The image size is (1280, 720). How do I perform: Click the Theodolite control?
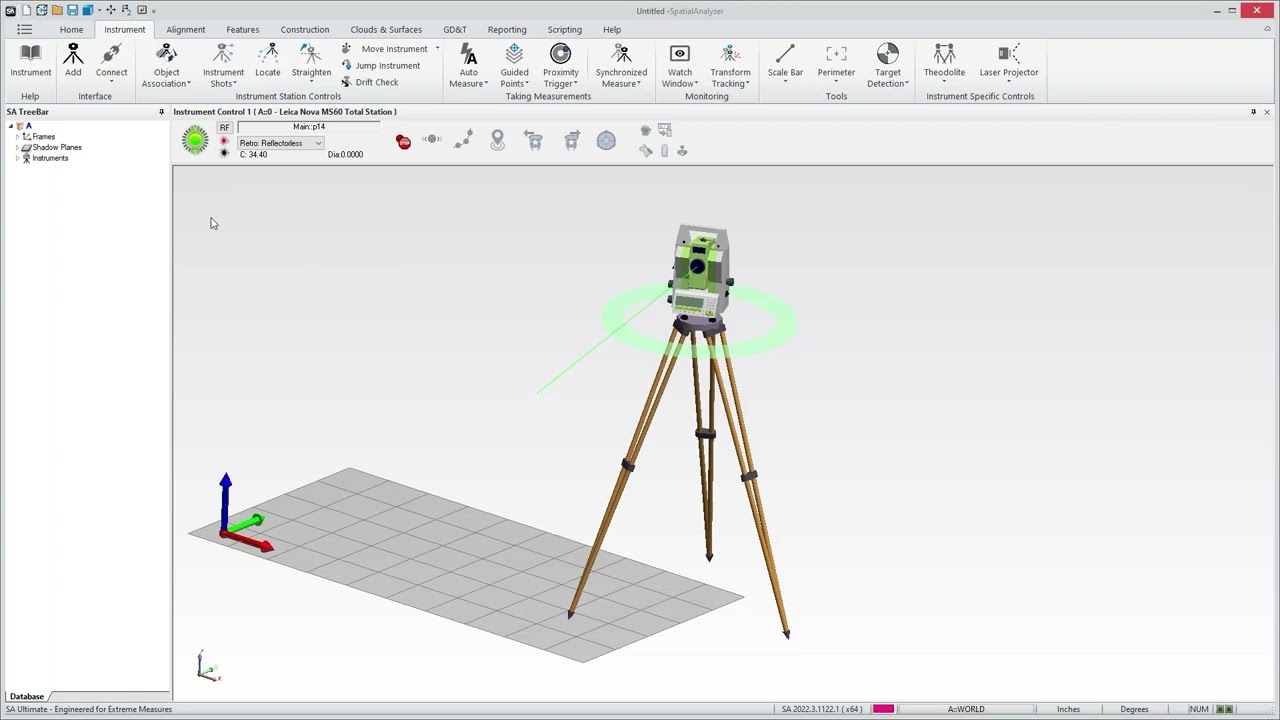tap(944, 64)
